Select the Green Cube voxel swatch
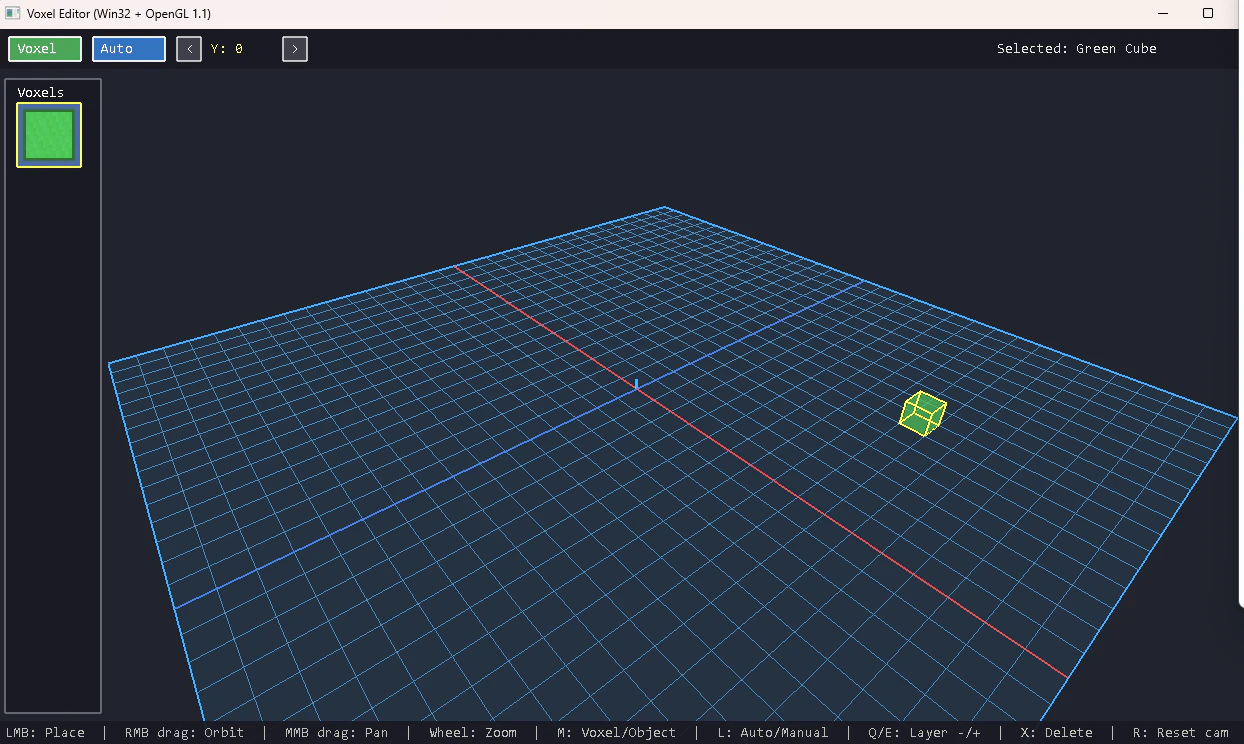 49,135
